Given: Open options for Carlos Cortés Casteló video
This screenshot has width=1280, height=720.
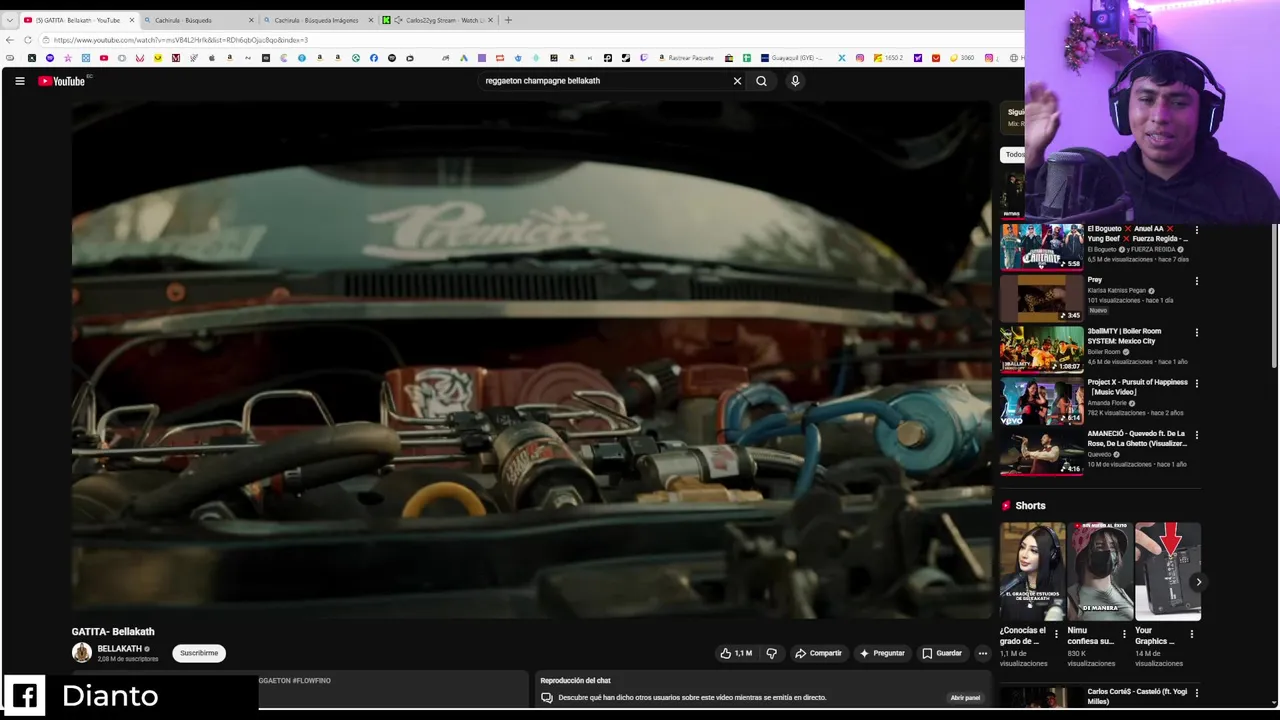Looking at the screenshot, I should point(1196,692).
